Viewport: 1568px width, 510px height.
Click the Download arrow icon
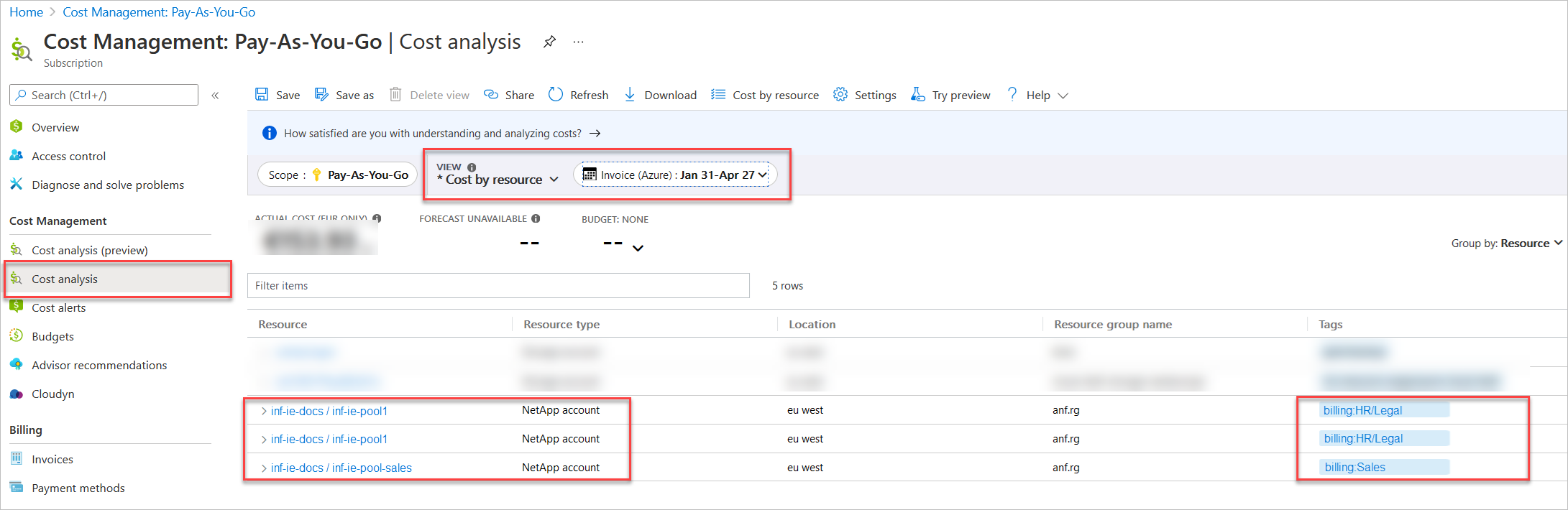pyautogui.click(x=630, y=95)
